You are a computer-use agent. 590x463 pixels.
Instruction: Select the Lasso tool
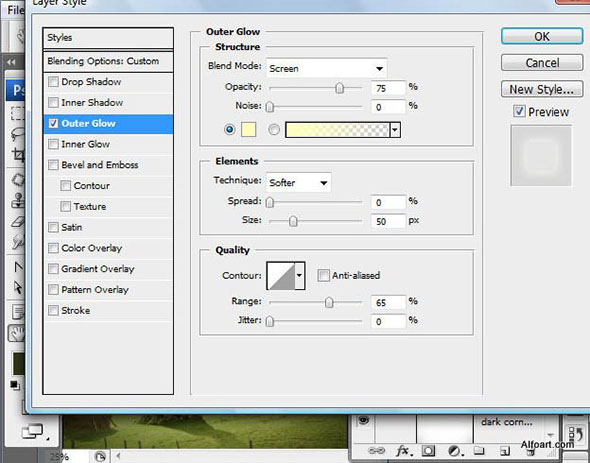18,134
